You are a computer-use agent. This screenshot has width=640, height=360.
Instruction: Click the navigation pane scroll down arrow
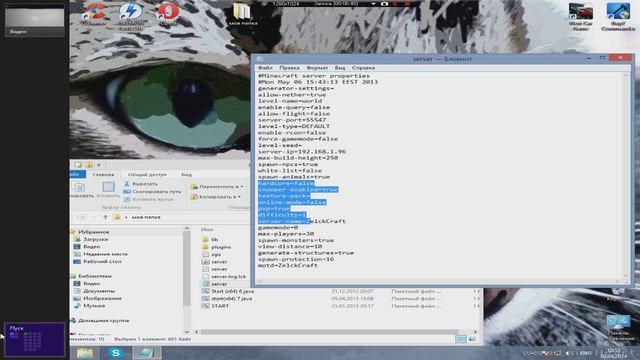point(187,332)
